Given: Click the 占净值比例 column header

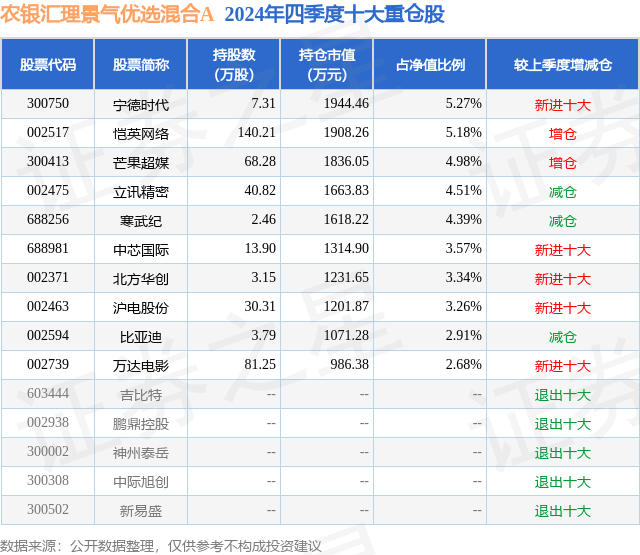Looking at the screenshot, I should [430, 64].
